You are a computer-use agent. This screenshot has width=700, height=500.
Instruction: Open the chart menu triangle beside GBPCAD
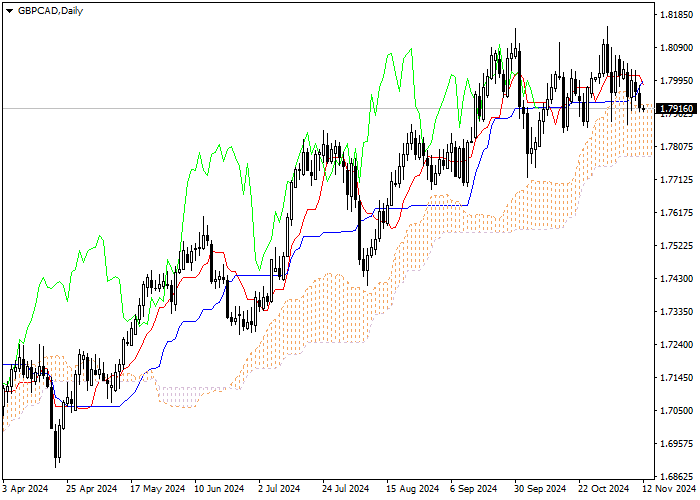(x=9, y=11)
